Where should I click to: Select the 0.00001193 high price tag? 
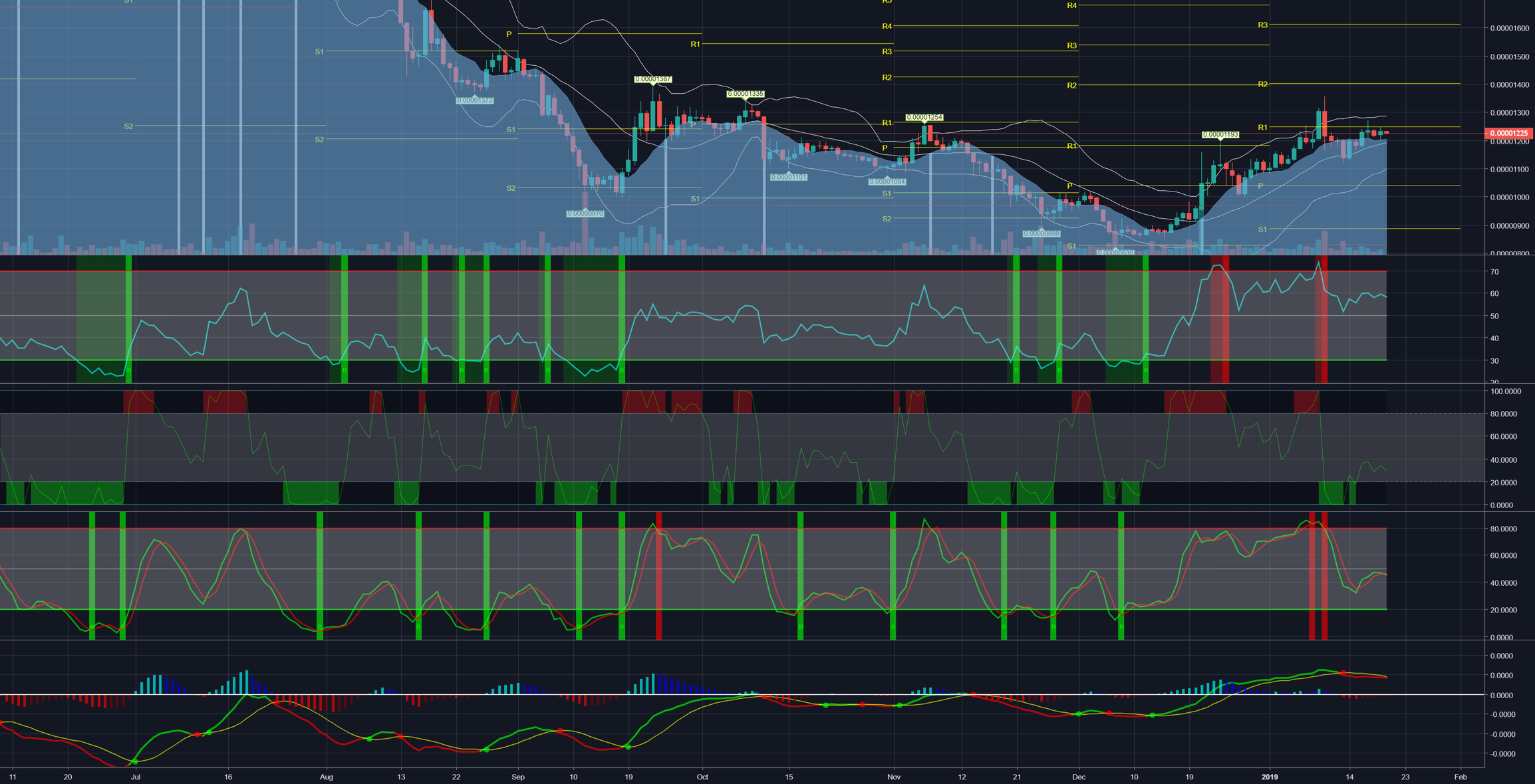point(1220,135)
